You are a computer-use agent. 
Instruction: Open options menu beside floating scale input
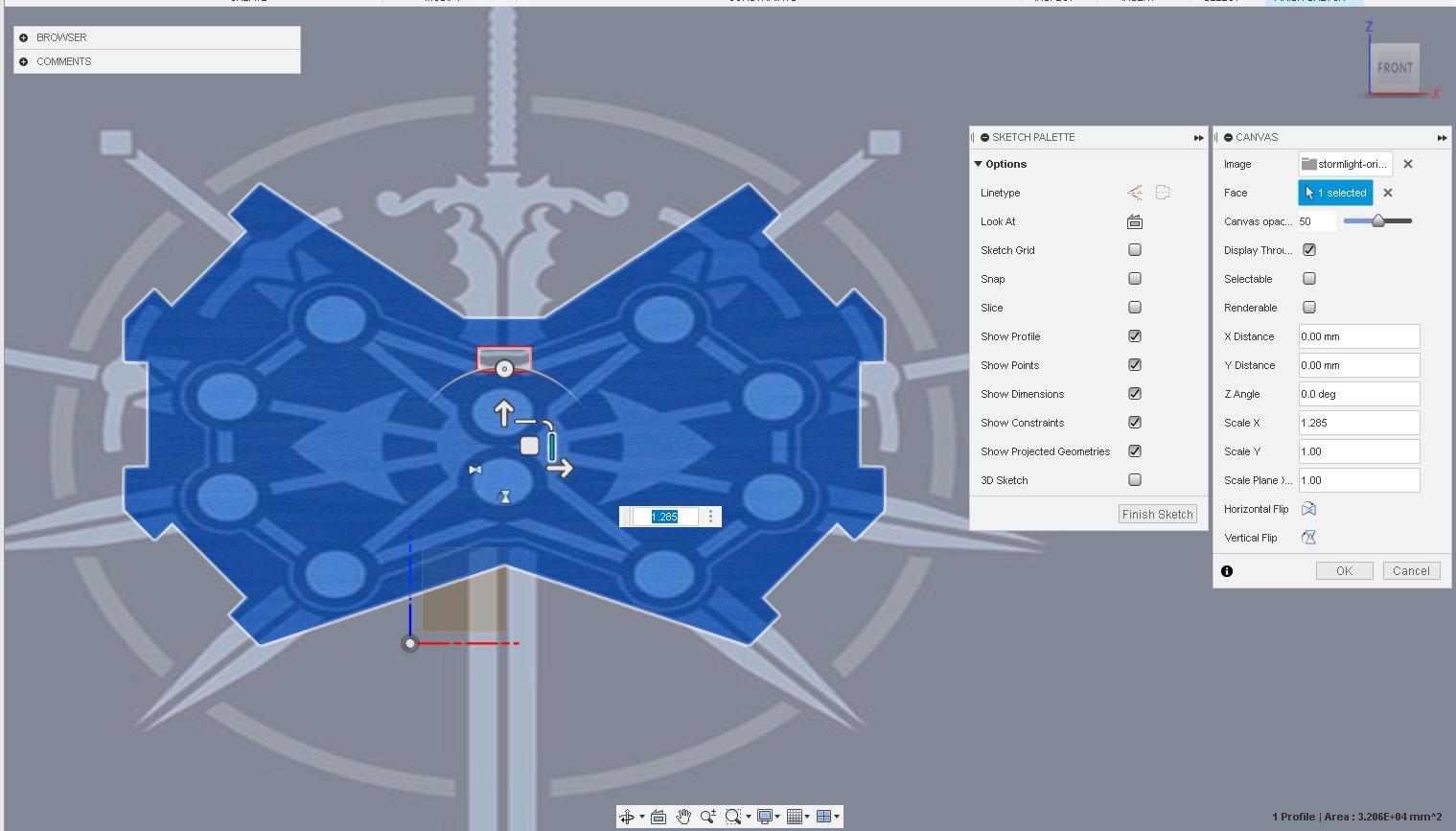(710, 517)
